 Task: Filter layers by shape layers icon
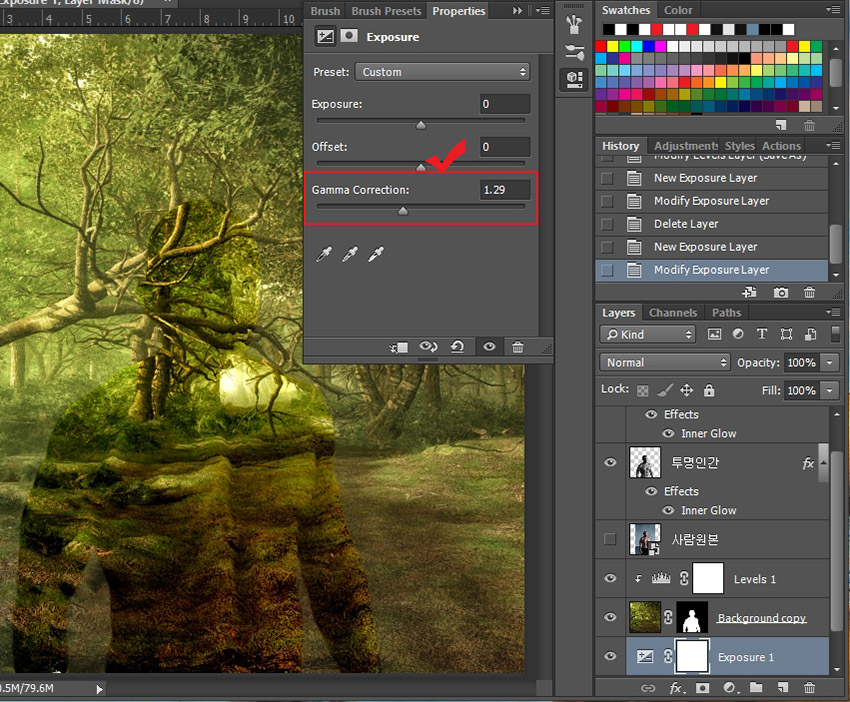click(x=786, y=334)
